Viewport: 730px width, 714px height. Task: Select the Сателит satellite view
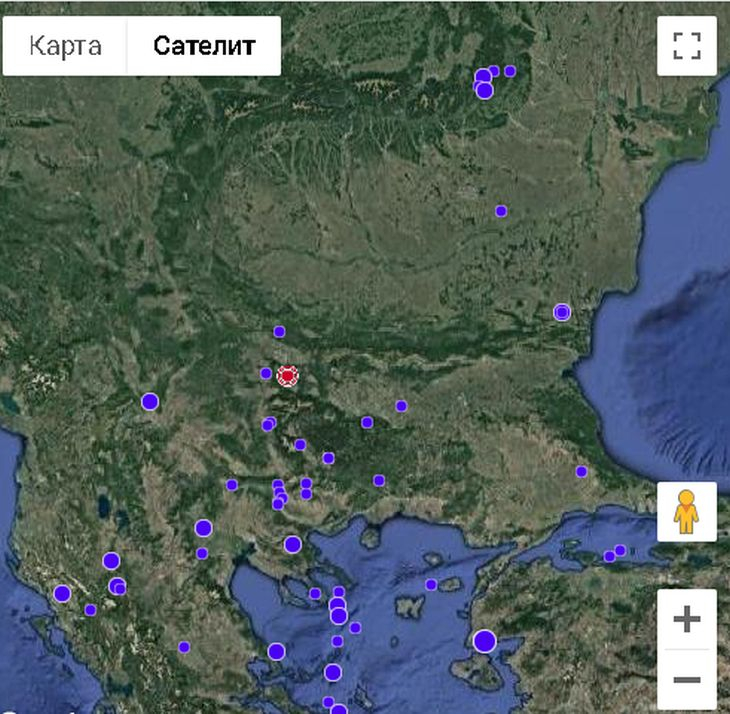click(x=204, y=46)
